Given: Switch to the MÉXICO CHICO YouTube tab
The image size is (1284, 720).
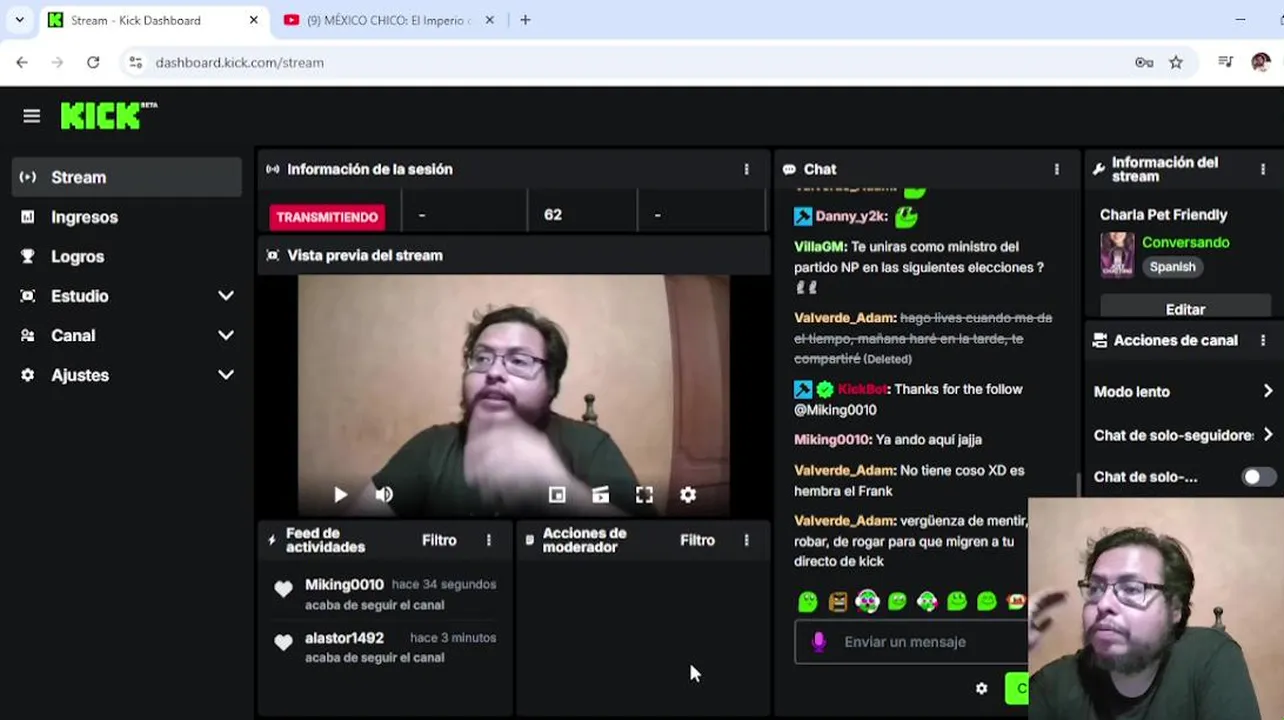Looking at the screenshot, I should pos(387,20).
